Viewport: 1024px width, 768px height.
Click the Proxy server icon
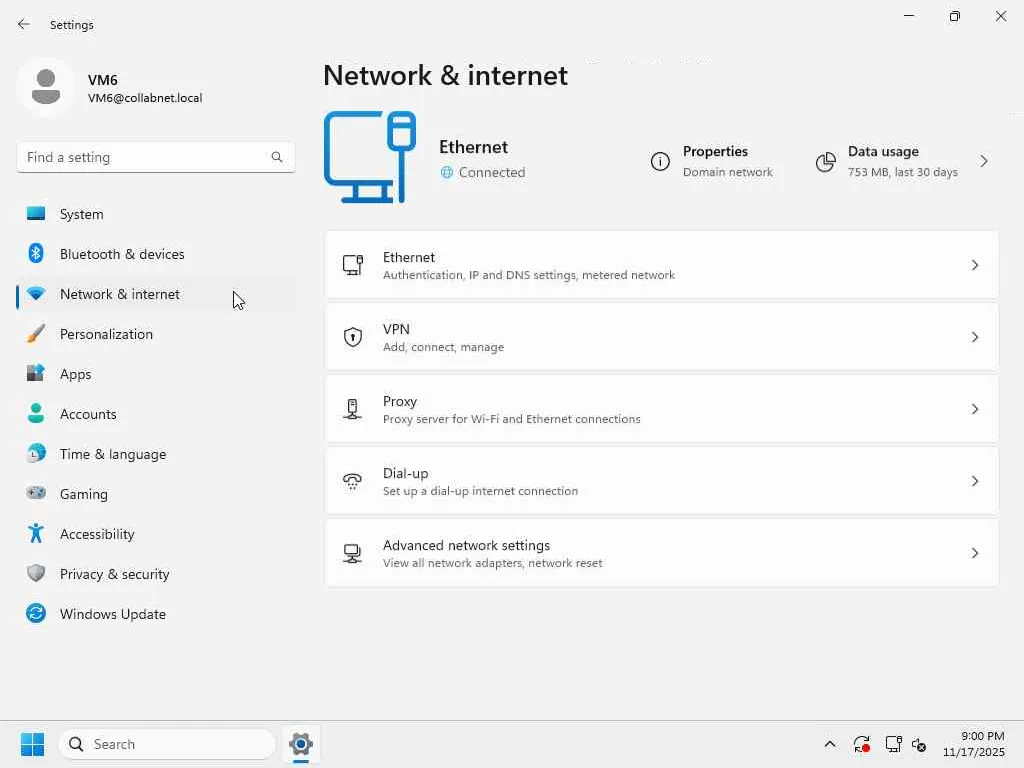pos(353,409)
